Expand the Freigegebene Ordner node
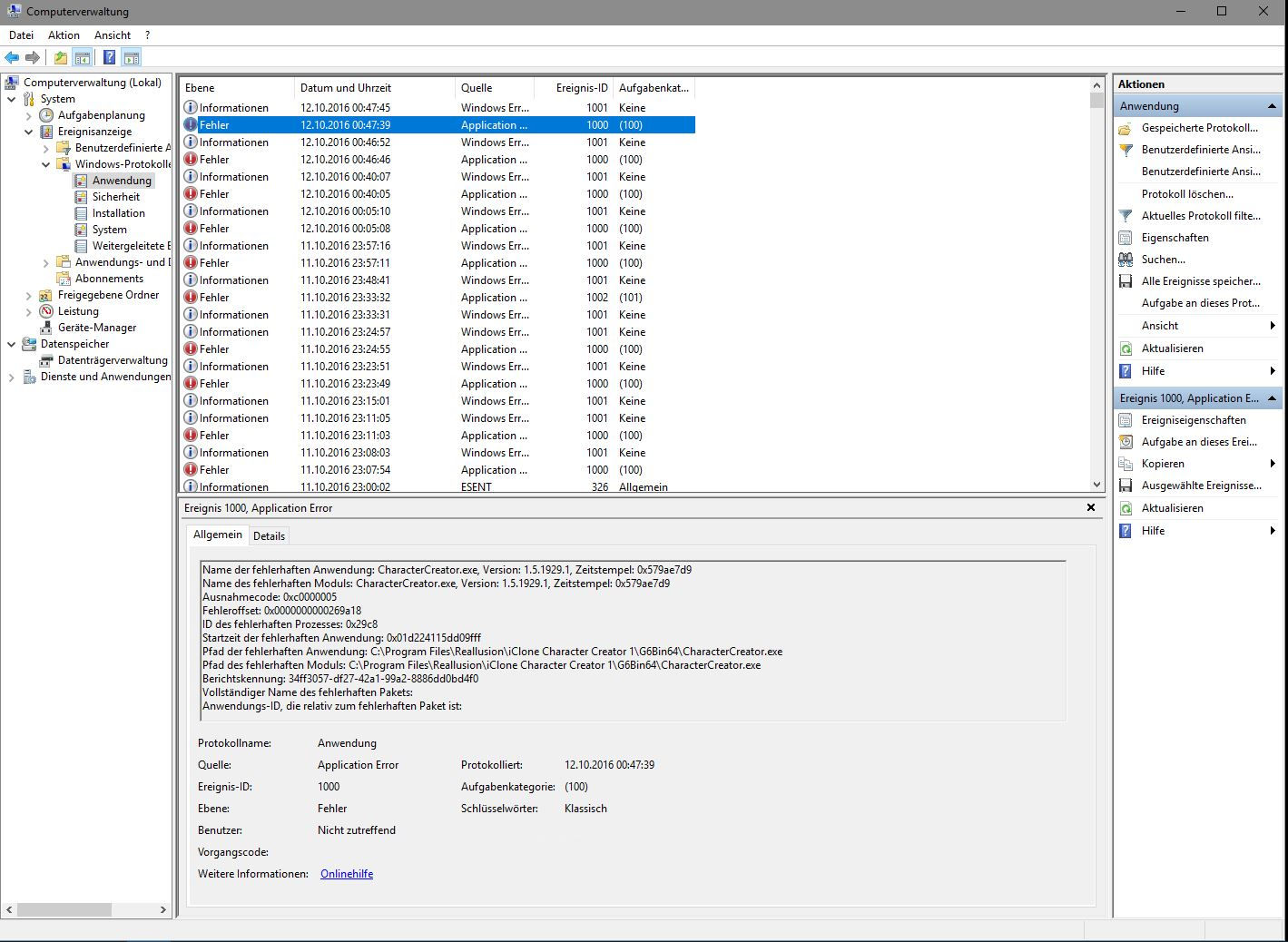This screenshot has height=942, width=1288. pos(28,295)
